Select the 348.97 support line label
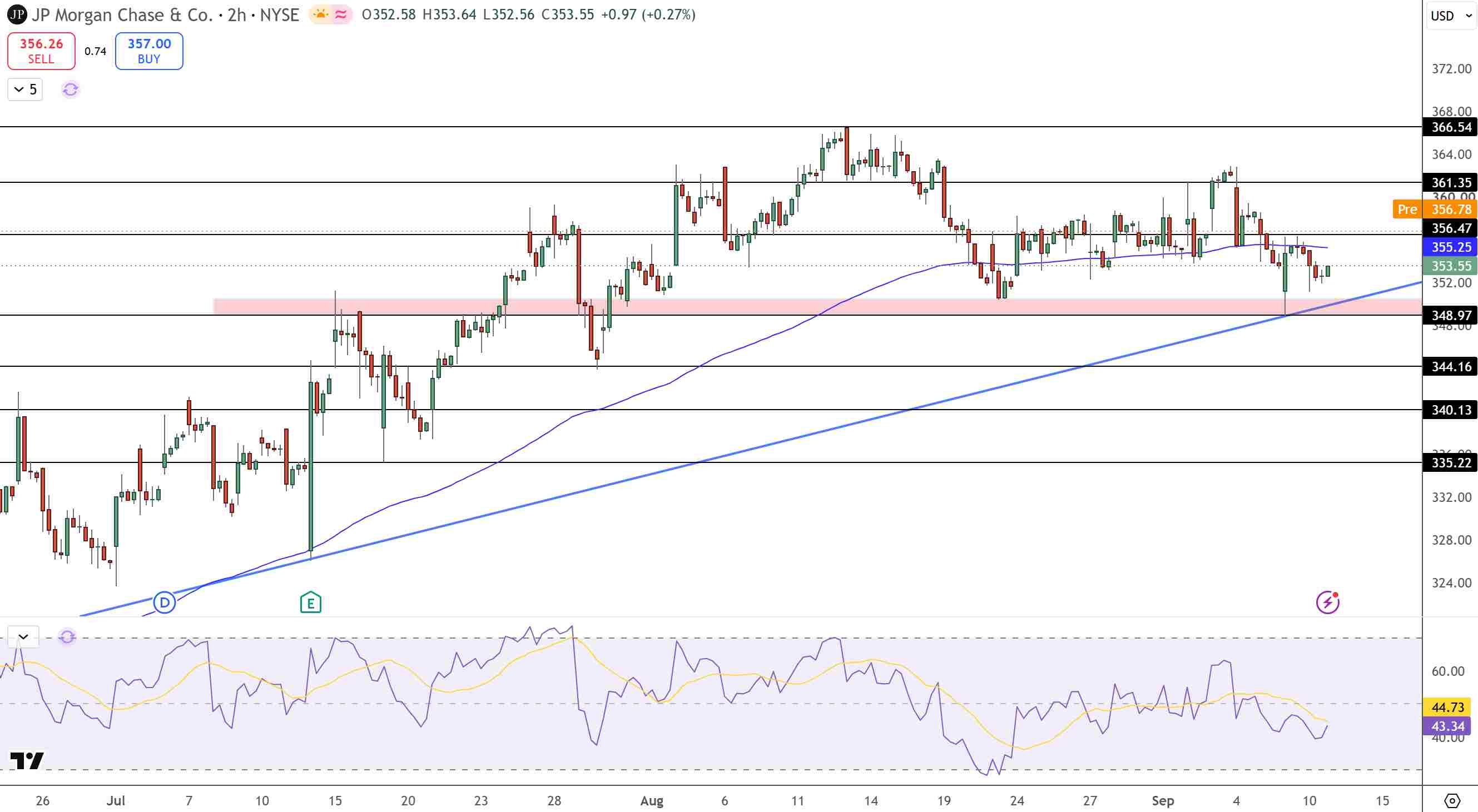 1450,315
